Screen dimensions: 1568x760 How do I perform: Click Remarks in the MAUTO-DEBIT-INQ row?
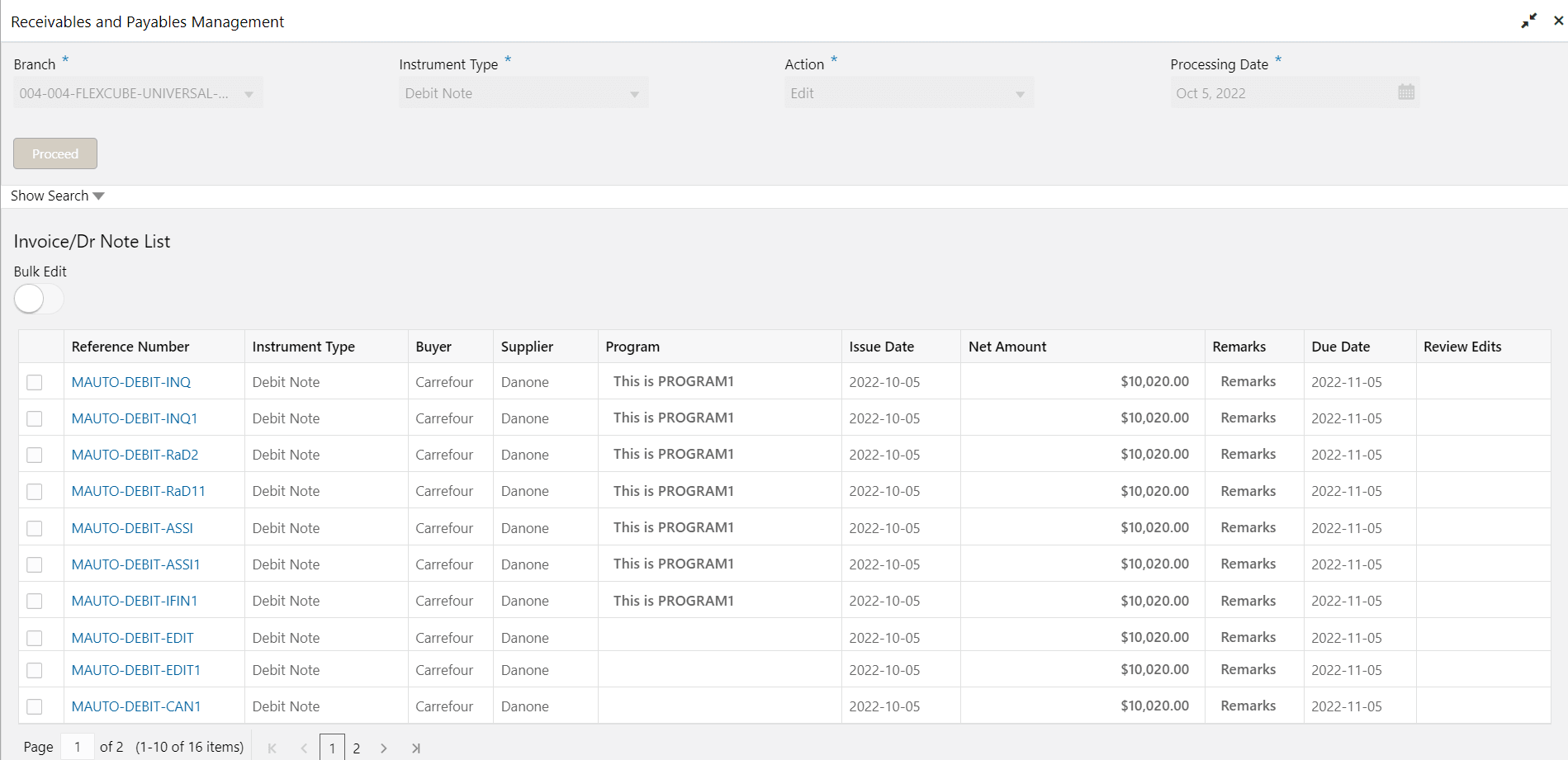(x=1248, y=381)
